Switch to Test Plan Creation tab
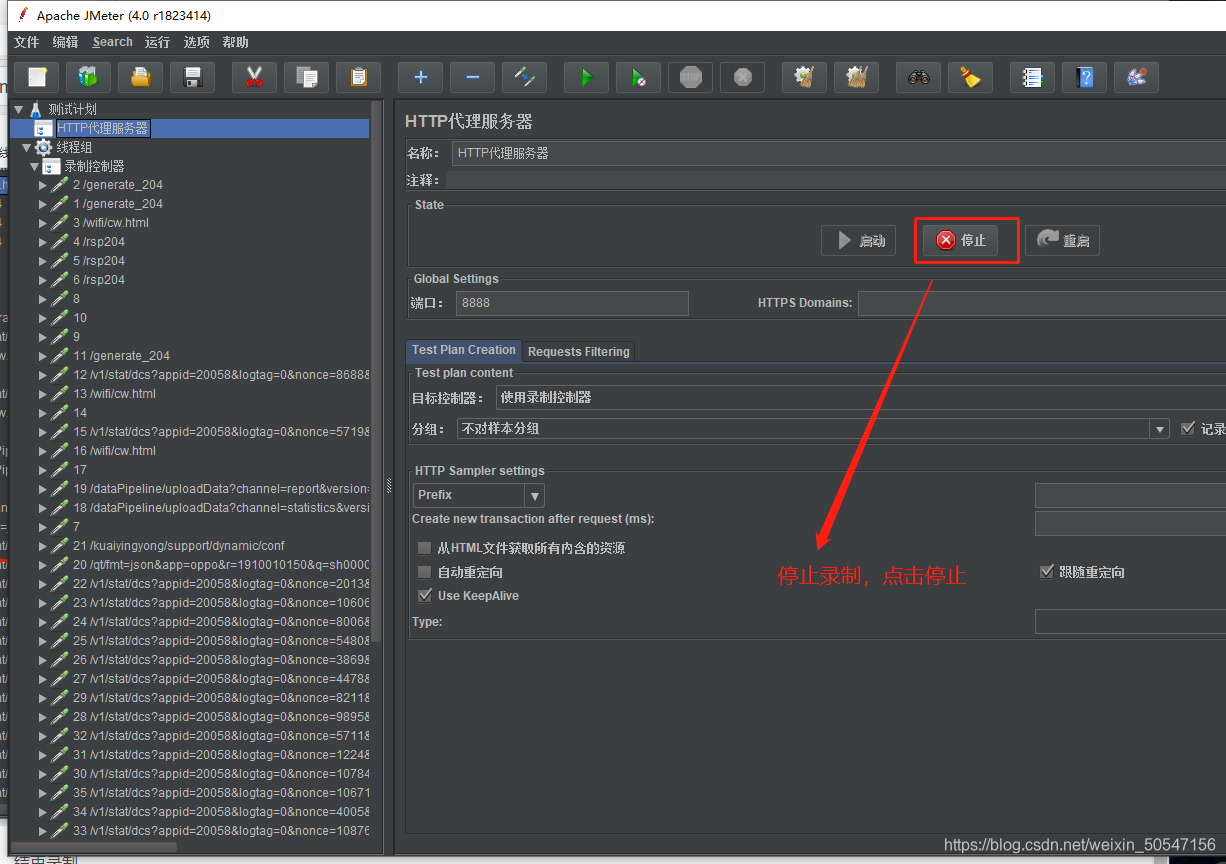 pyautogui.click(x=464, y=350)
